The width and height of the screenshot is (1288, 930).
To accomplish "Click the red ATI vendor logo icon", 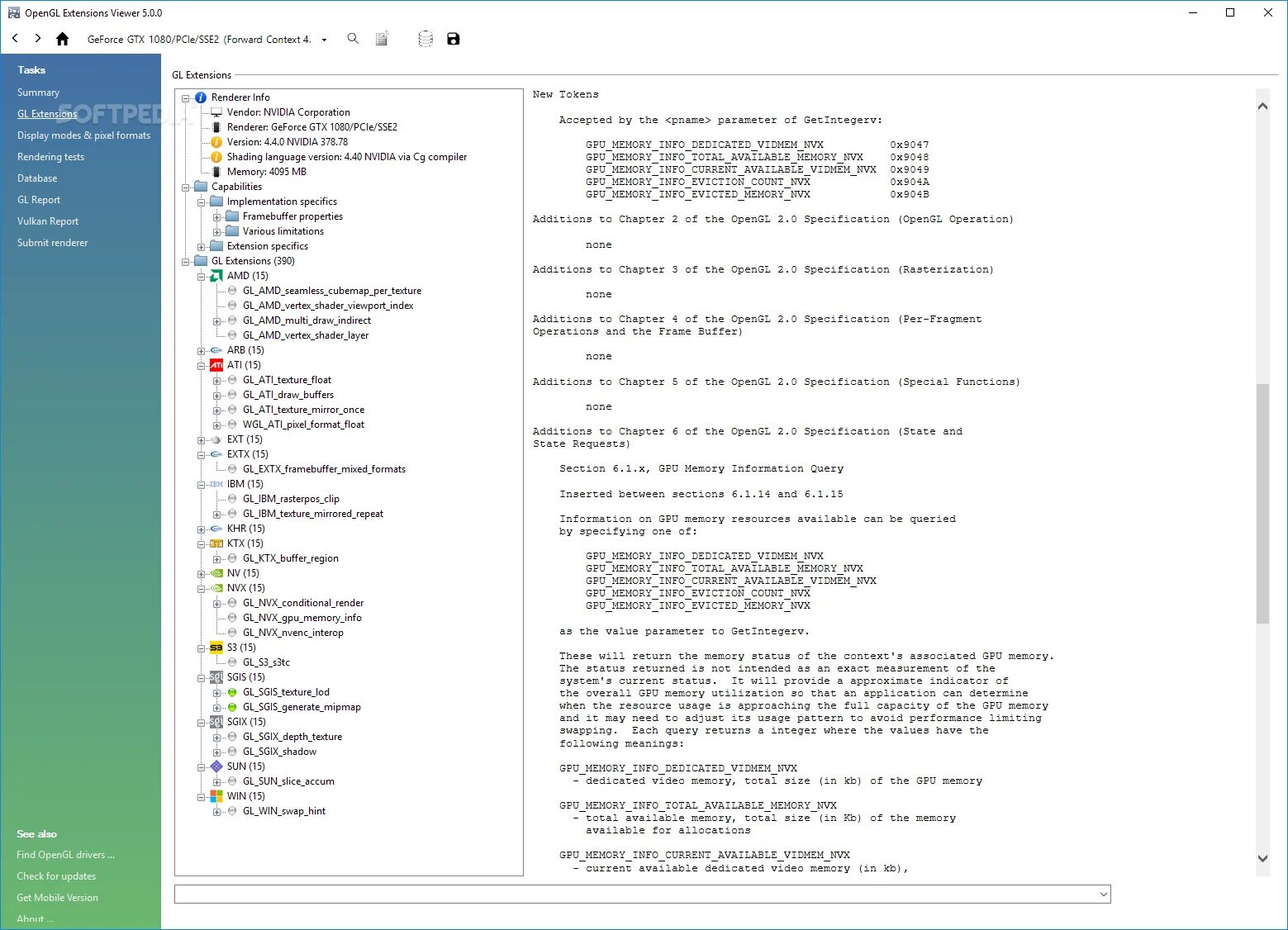I will tap(216, 365).
